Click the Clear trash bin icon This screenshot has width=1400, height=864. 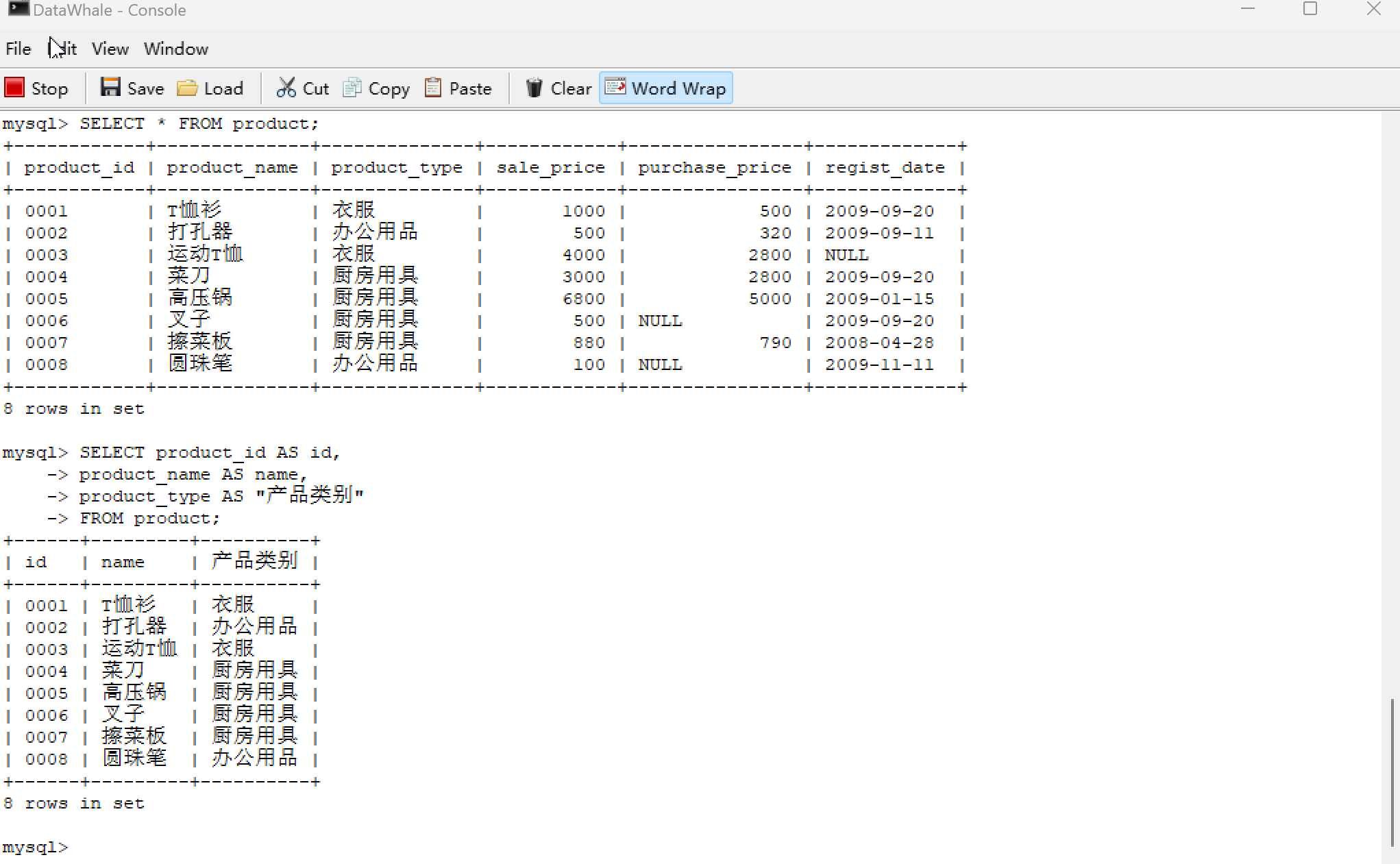pyautogui.click(x=534, y=88)
